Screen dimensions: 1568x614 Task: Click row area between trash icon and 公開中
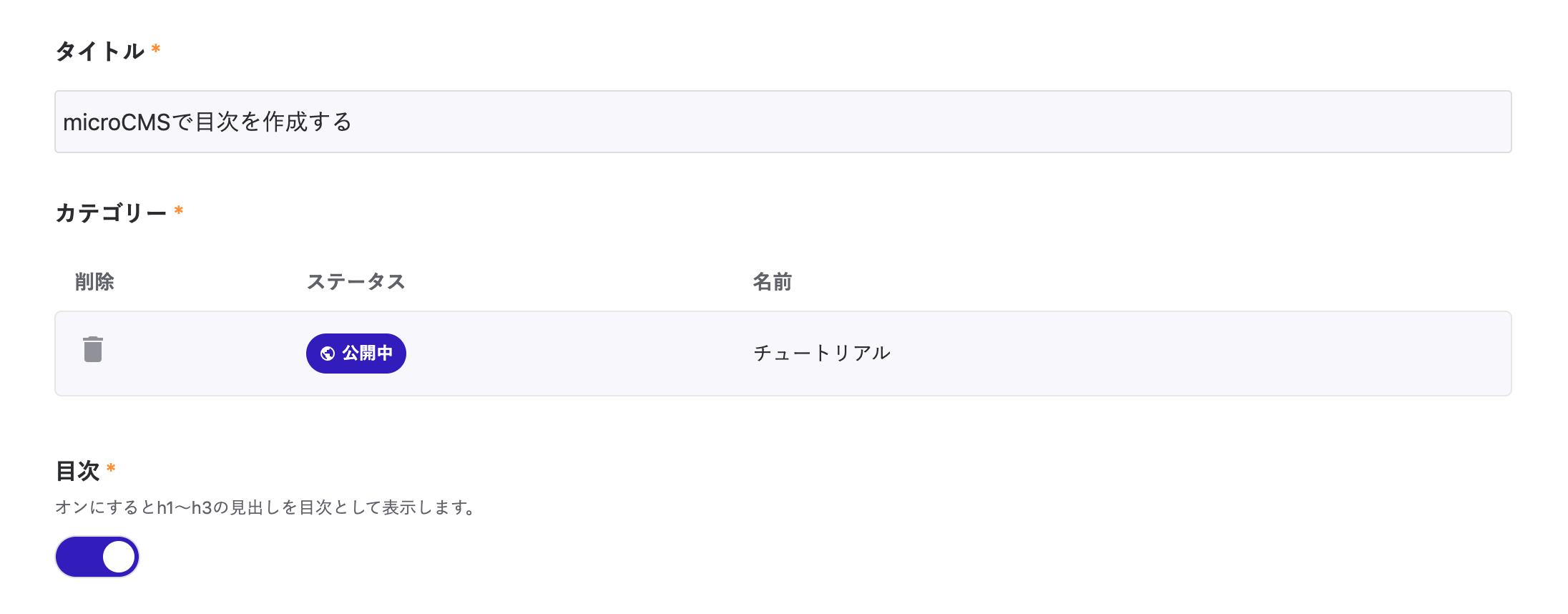[x=207, y=354]
